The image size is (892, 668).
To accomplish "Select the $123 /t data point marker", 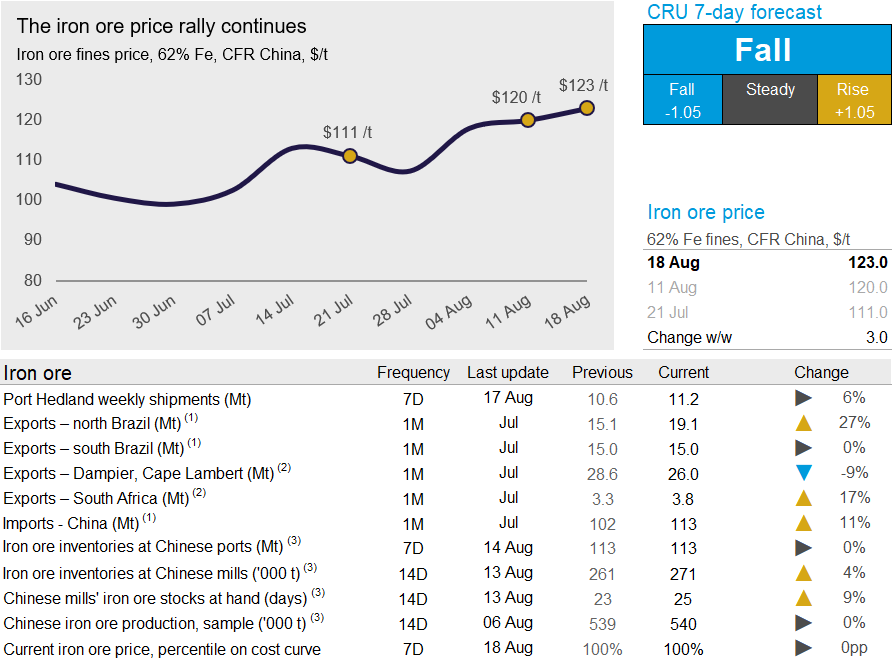I will click(x=587, y=108).
